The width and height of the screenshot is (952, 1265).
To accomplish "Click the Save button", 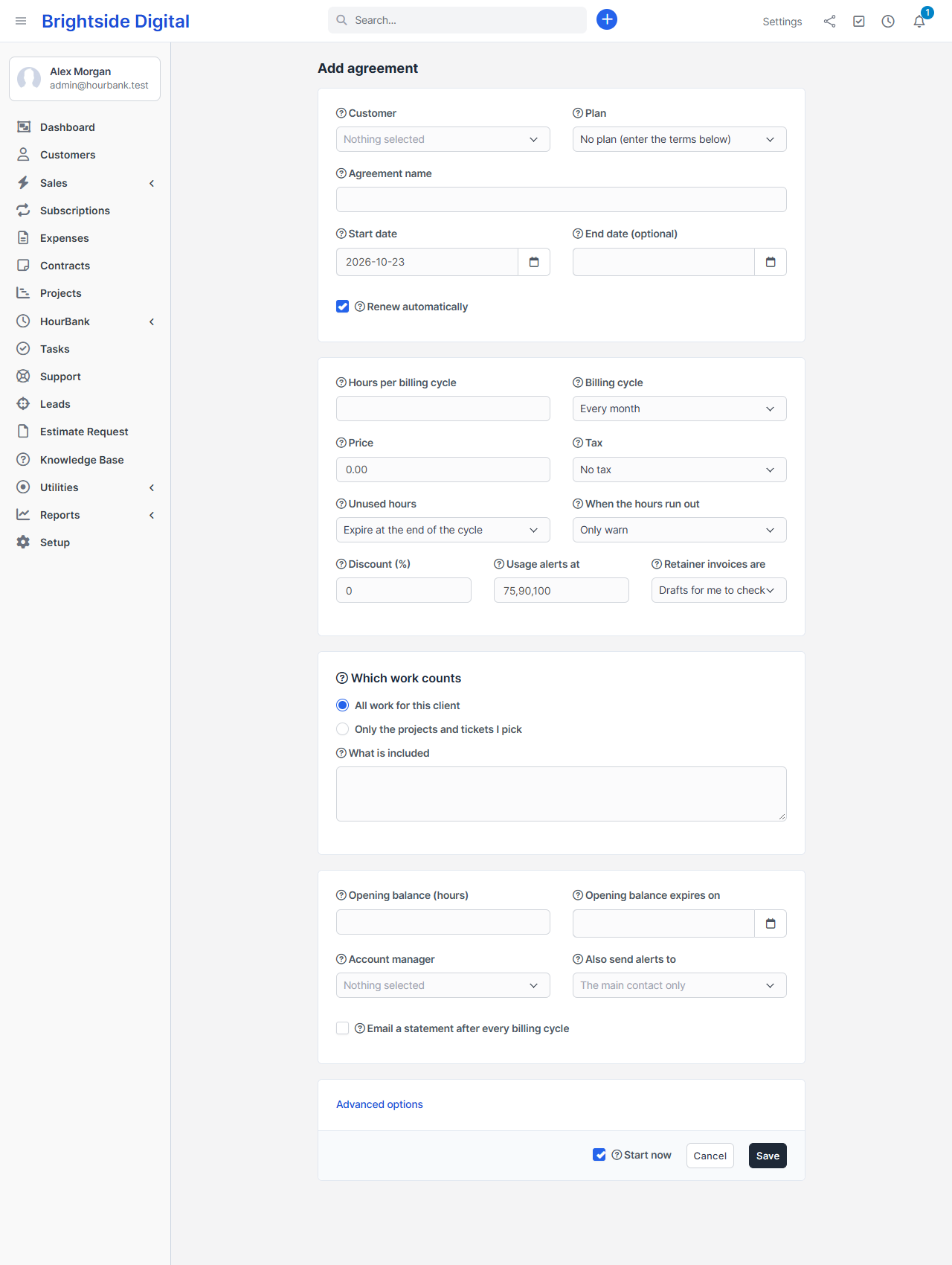I will point(768,1156).
